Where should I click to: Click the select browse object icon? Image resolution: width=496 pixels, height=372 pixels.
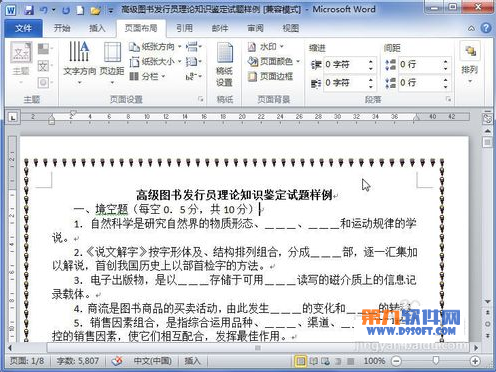pyautogui.click(x=487, y=324)
